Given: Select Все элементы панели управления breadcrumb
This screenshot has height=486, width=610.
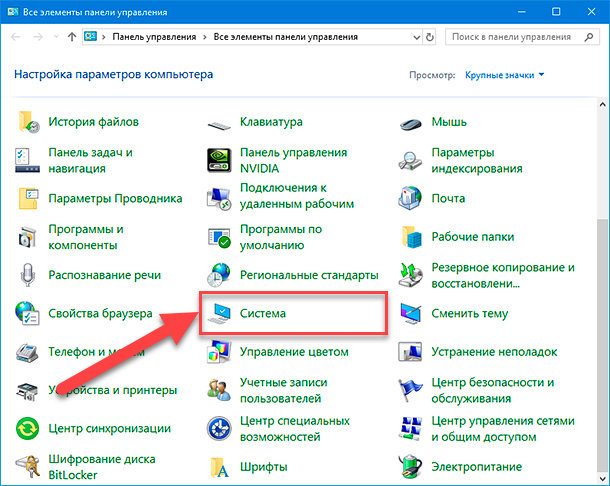Looking at the screenshot, I should pyautogui.click(x=286, y=37).
